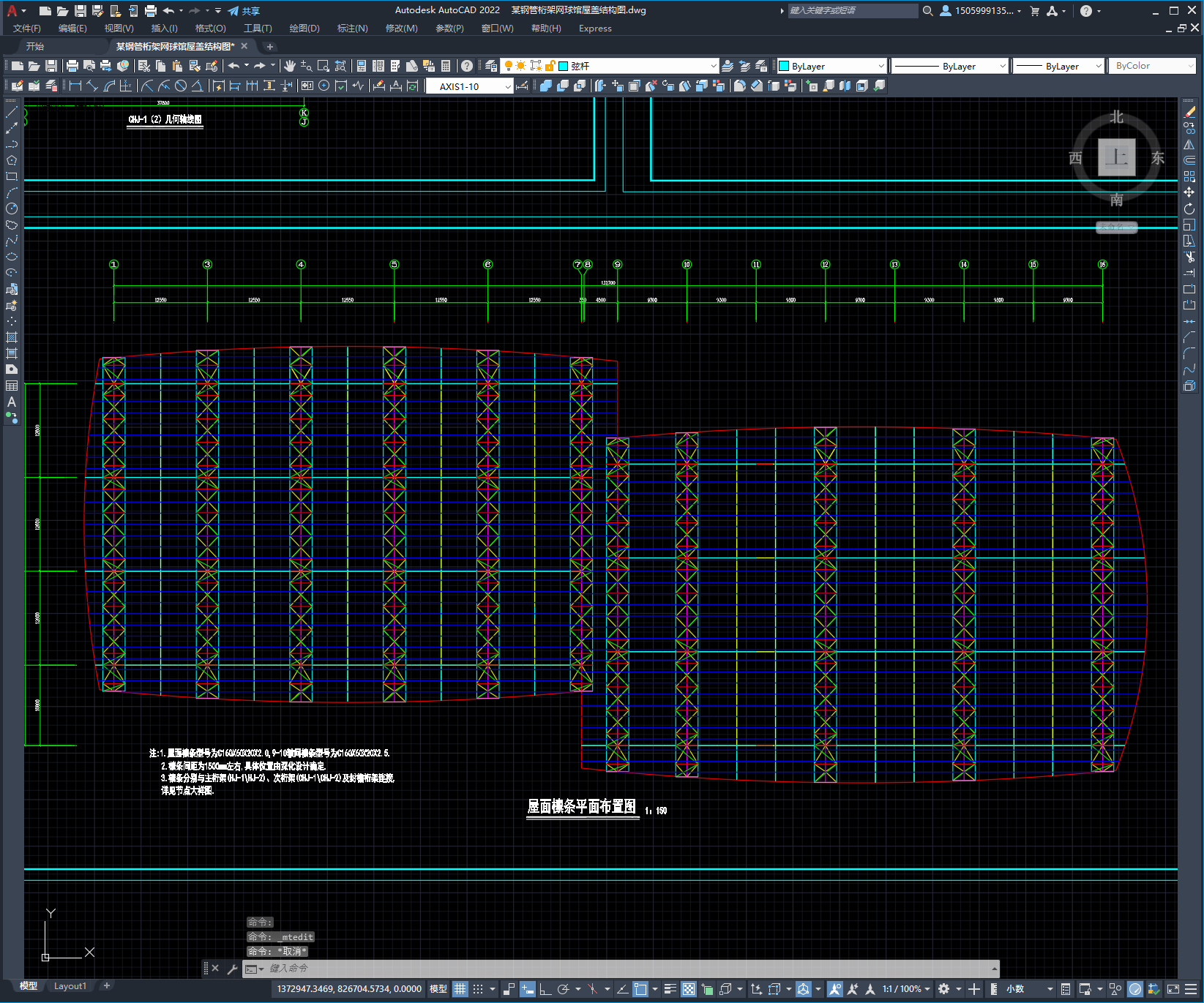The image size is (1204, 1003).
Task: Expand the layer list showing 弦杆
Action: click(x=714, y=66)
